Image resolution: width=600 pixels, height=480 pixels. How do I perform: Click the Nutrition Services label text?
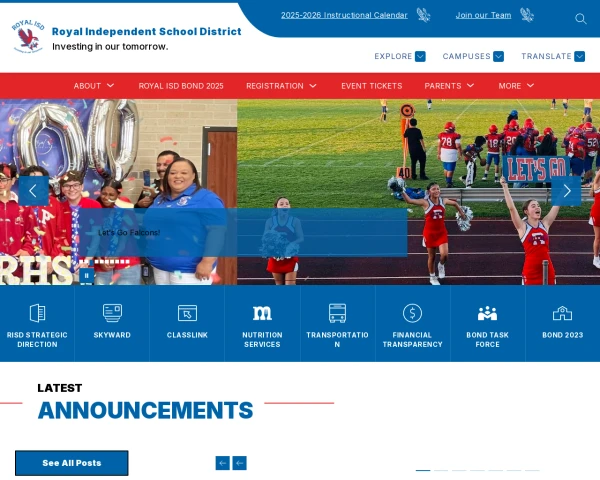pos(262,340)
